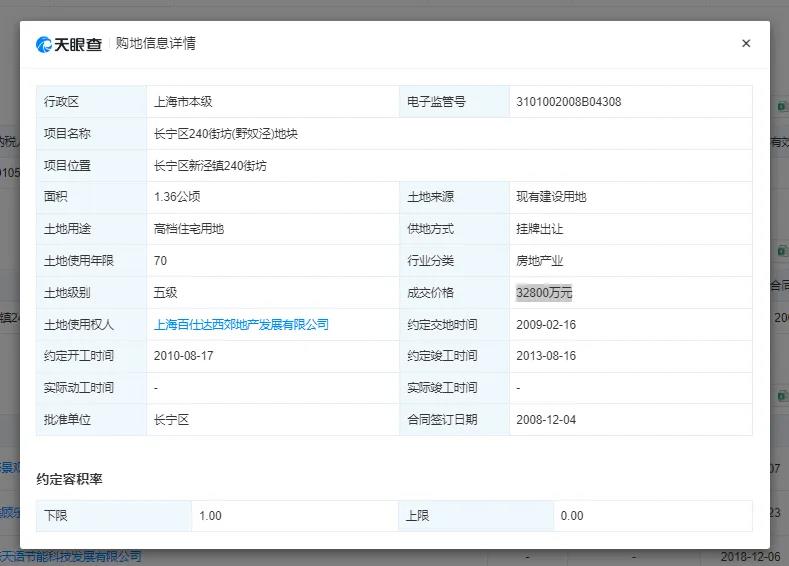The image size is (789, 566).
Task: Click the 现有建设用地 land source value
Action: pyautogui.click(x=551, y=197)
